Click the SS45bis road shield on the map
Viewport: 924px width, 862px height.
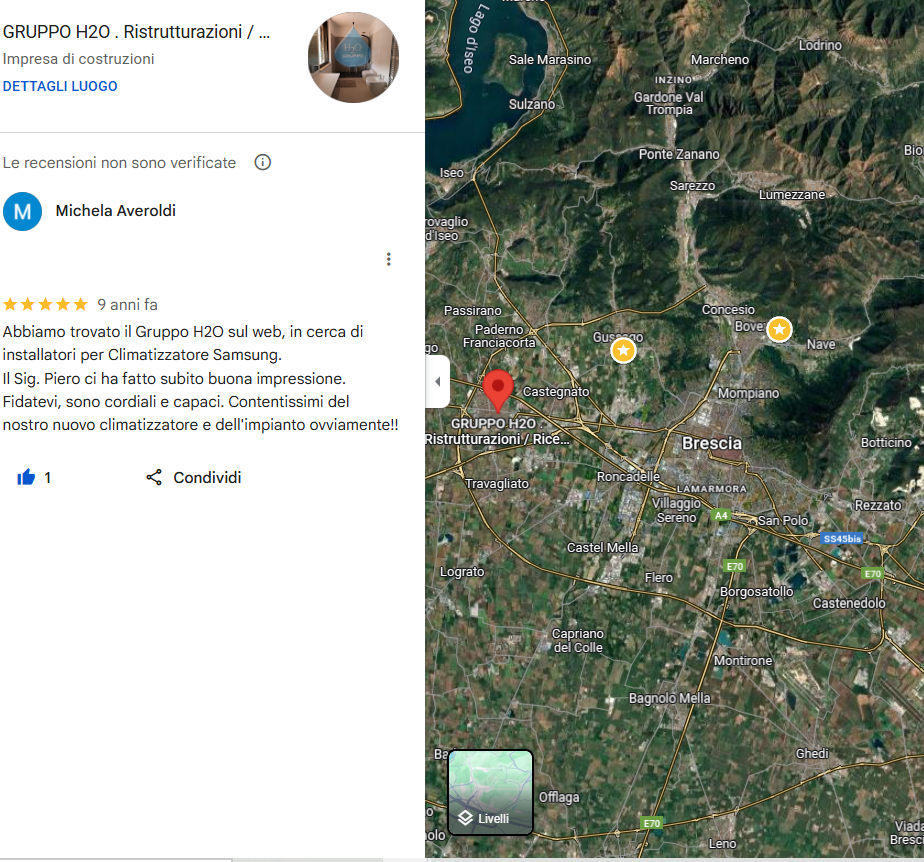842,539
